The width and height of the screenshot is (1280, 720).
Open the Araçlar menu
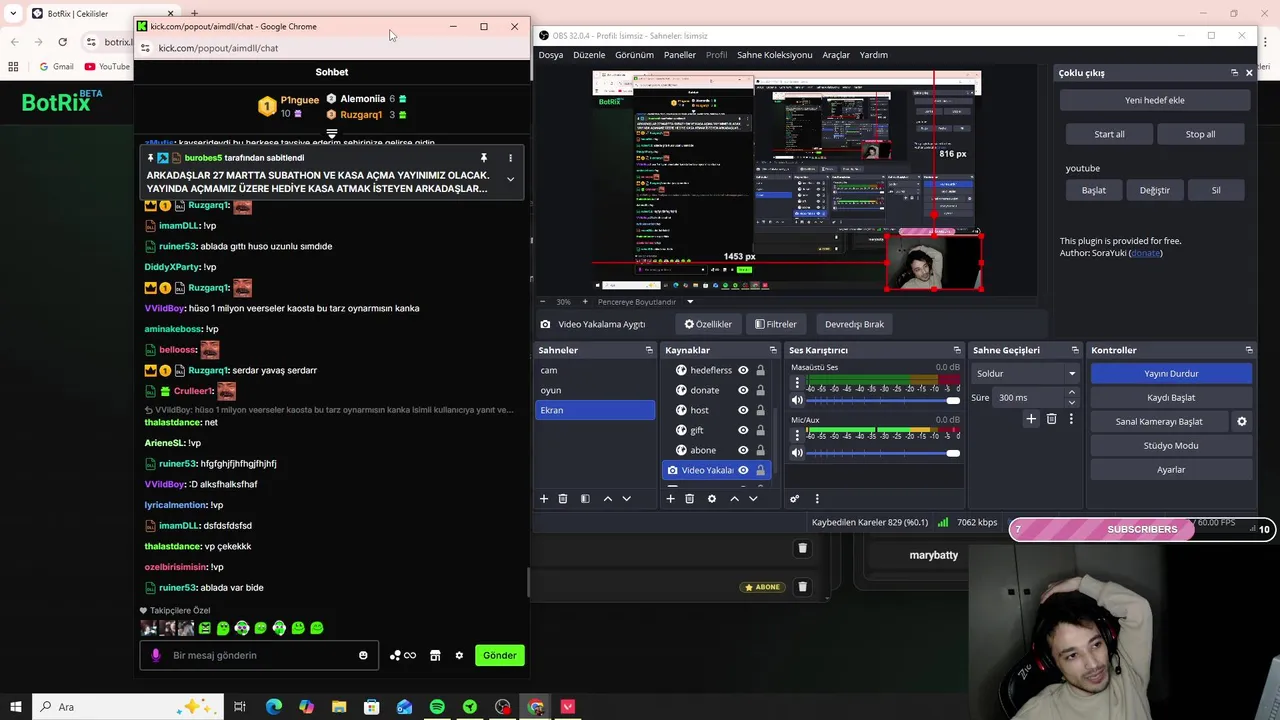coord(836,55)
